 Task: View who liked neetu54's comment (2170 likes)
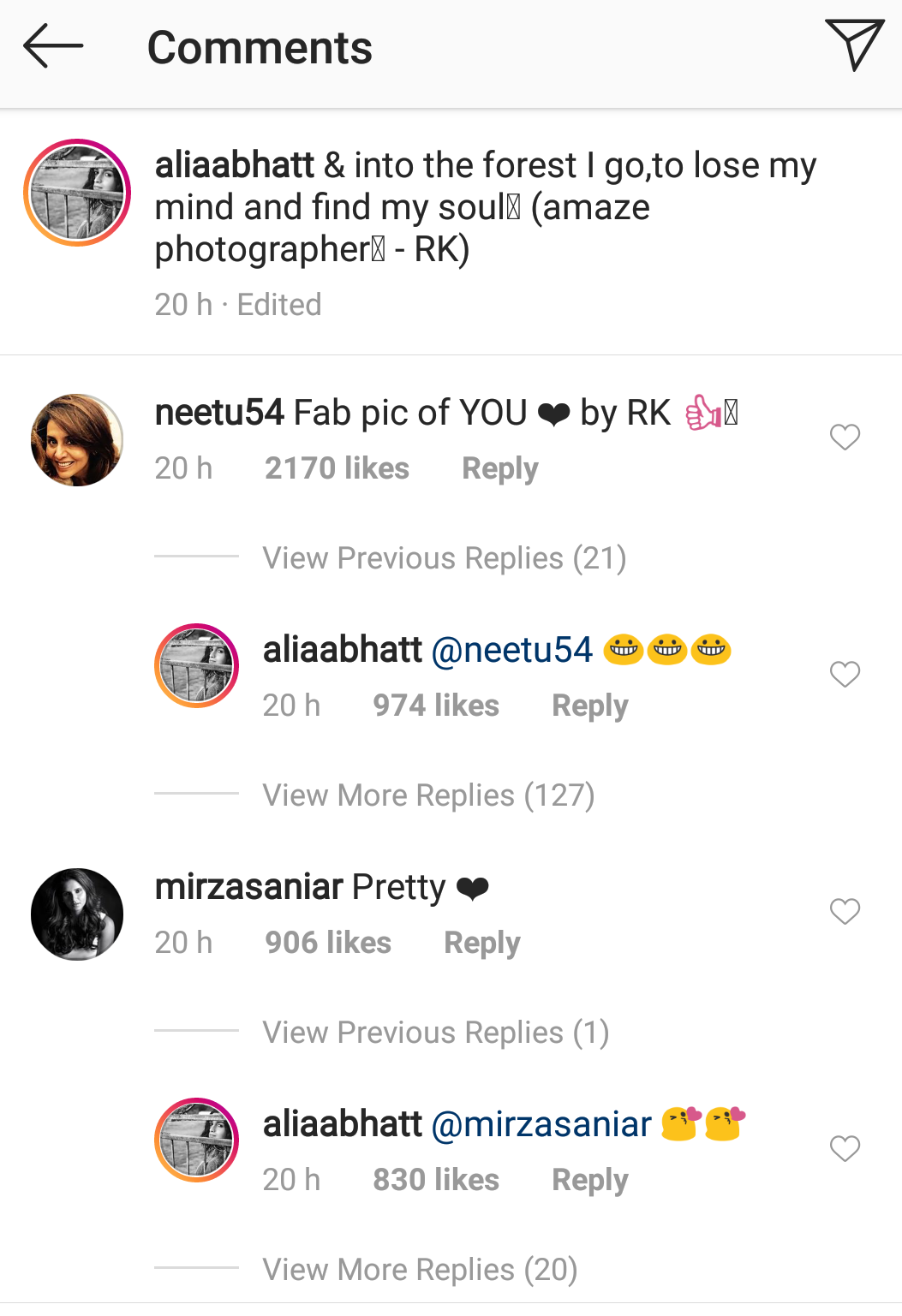pos(337,468)
